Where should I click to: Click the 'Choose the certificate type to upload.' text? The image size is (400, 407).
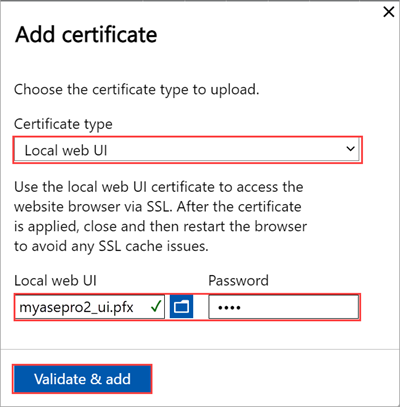pyautogui.click(x=136, y=90)
